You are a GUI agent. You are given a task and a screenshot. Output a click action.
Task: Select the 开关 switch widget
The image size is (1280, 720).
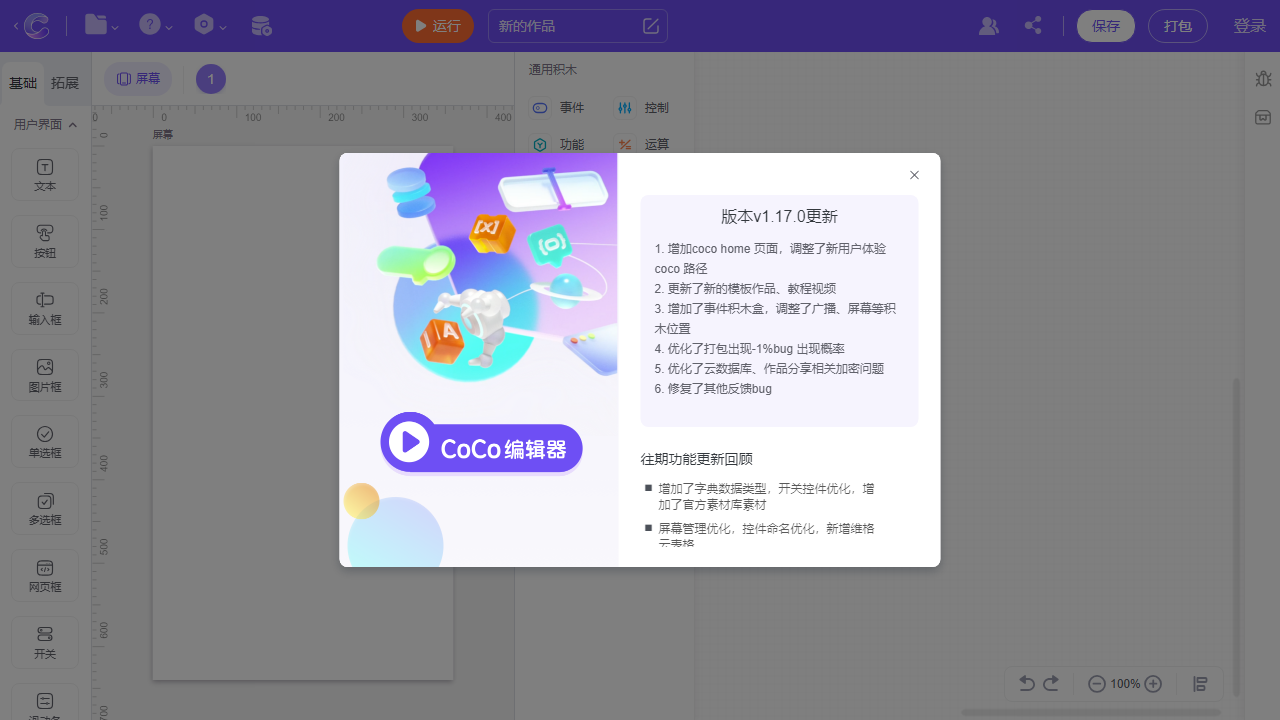pos(45,642)
